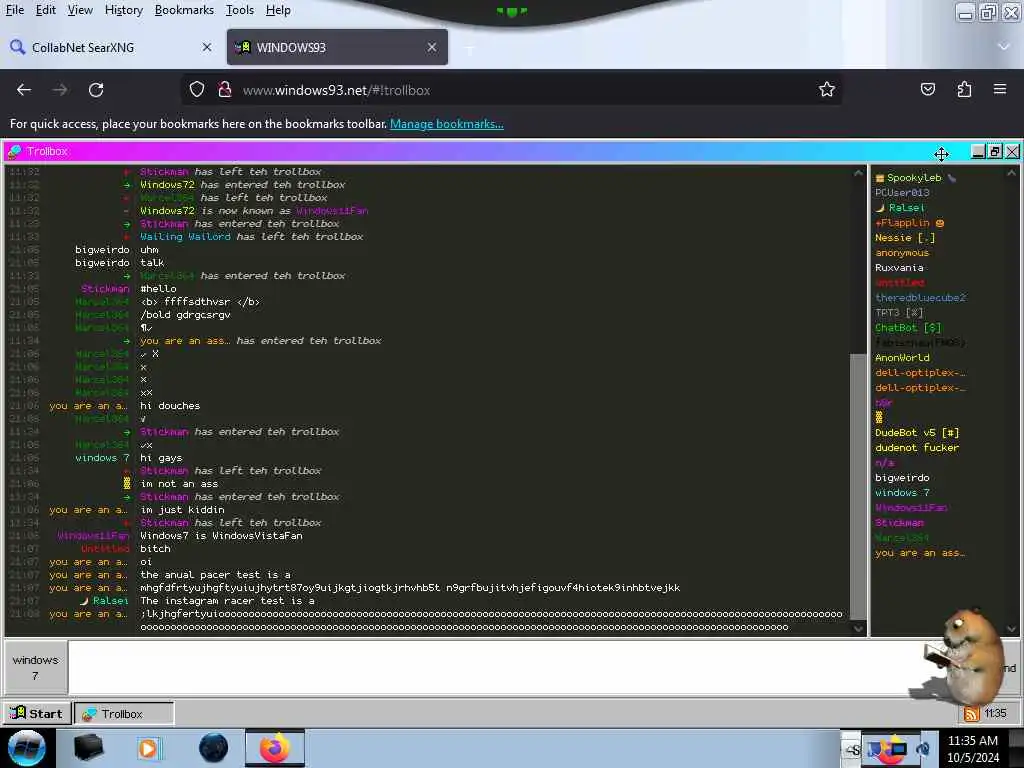Click the volume speaker tray icon

tap(923, 750)
